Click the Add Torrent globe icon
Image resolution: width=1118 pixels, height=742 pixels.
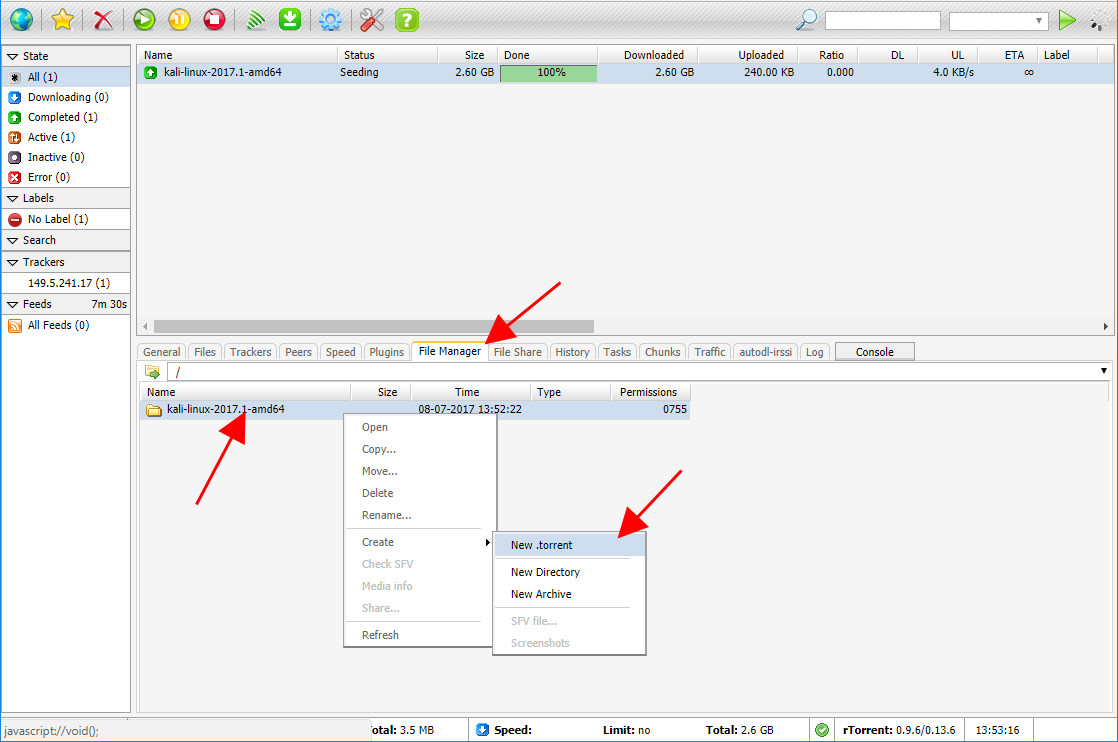click(x=21, y=19)
